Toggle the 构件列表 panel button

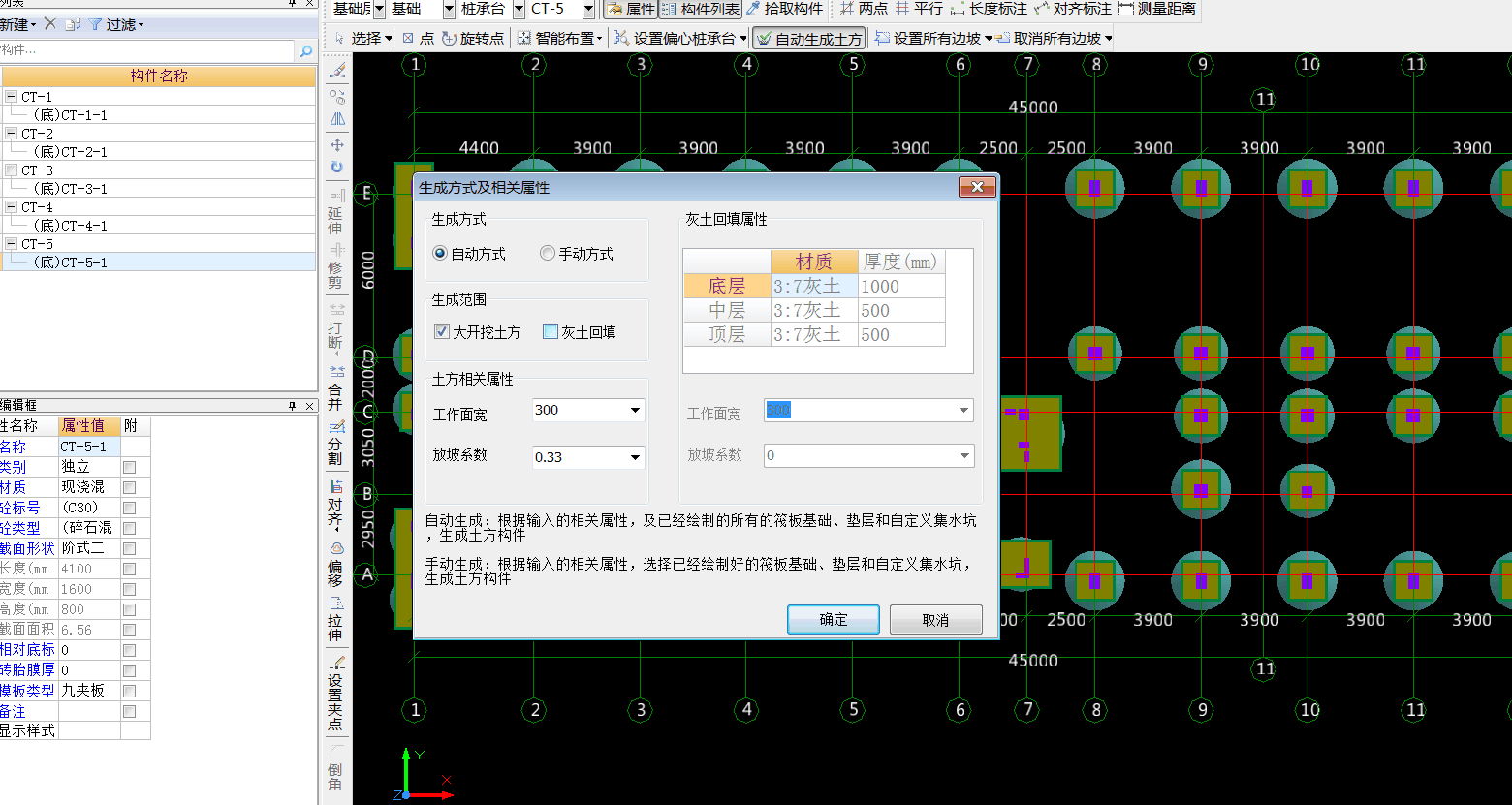[701, 9]
